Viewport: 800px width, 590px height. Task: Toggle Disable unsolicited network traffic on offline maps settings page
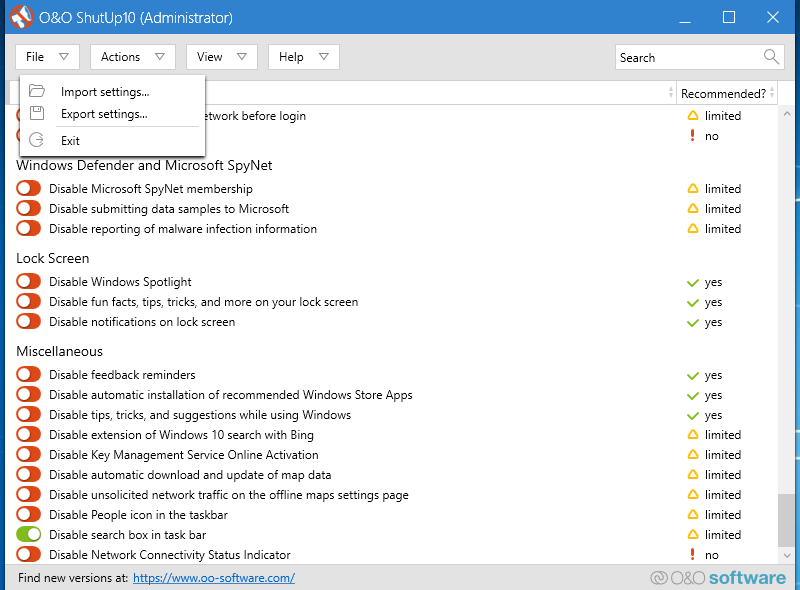[x=29, y=494]
